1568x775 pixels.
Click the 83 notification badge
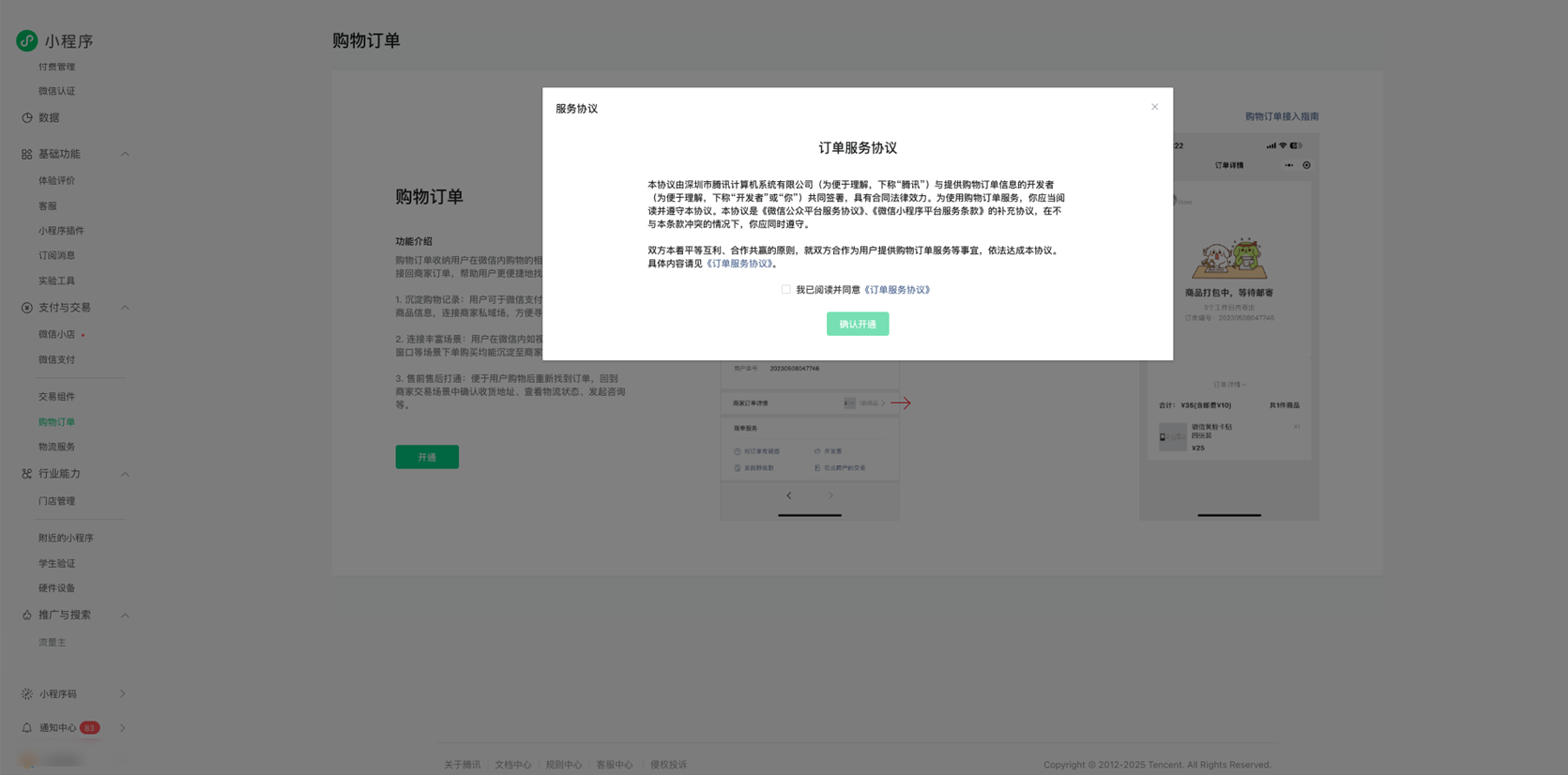point(89,728)
